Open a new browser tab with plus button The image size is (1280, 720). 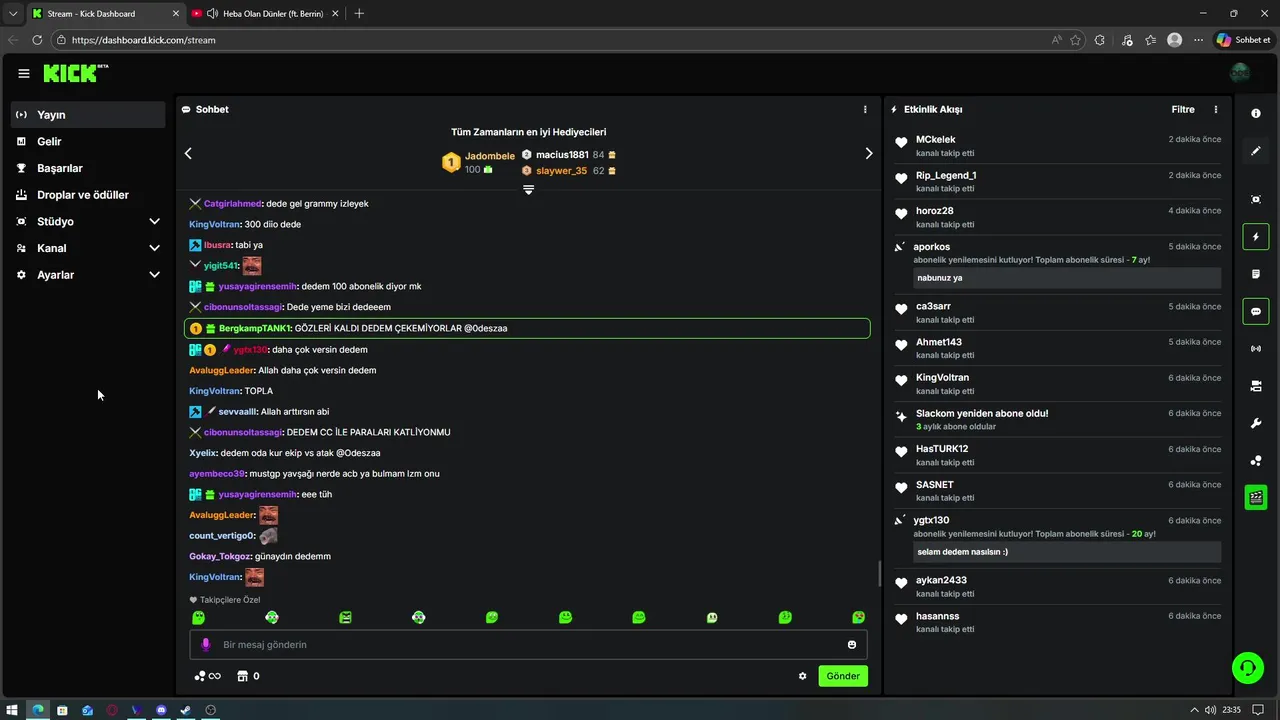[x=359, y=13]
